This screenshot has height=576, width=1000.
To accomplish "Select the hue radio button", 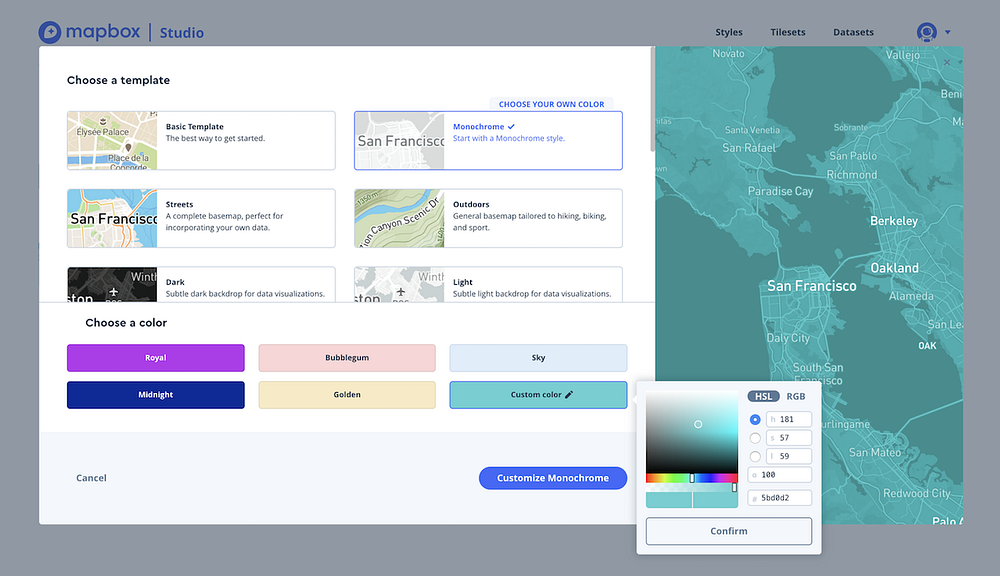I will (x=755, y=419).
